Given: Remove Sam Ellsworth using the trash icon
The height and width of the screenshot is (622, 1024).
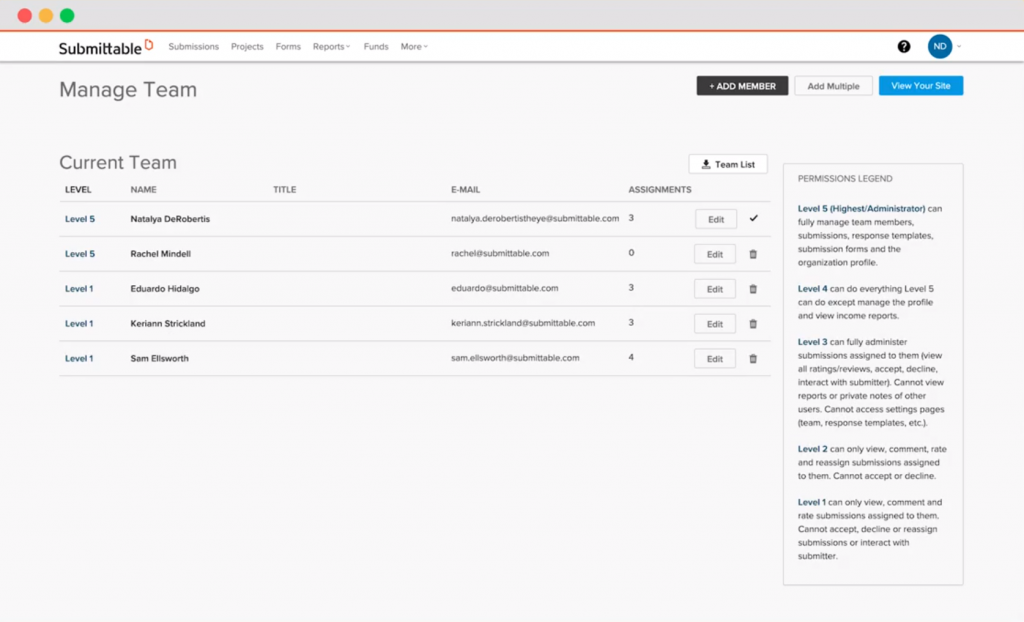Looking at the screenshot, I should pos(753,358).
